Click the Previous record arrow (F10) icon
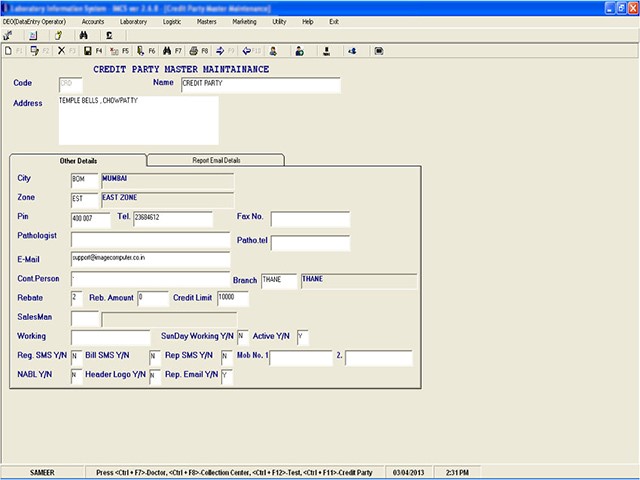 point(247,51)
